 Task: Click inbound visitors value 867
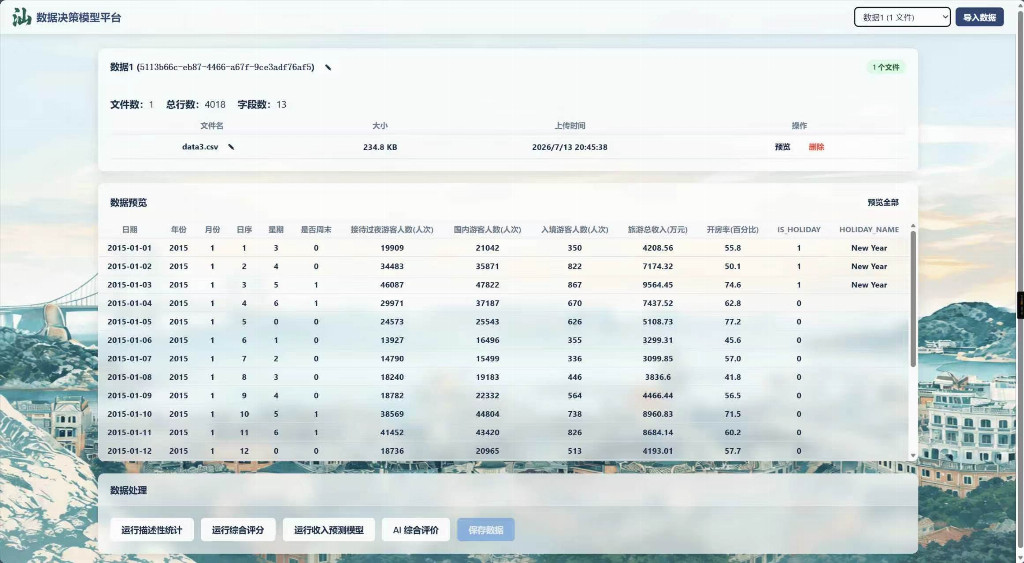(x=575, y=285)
